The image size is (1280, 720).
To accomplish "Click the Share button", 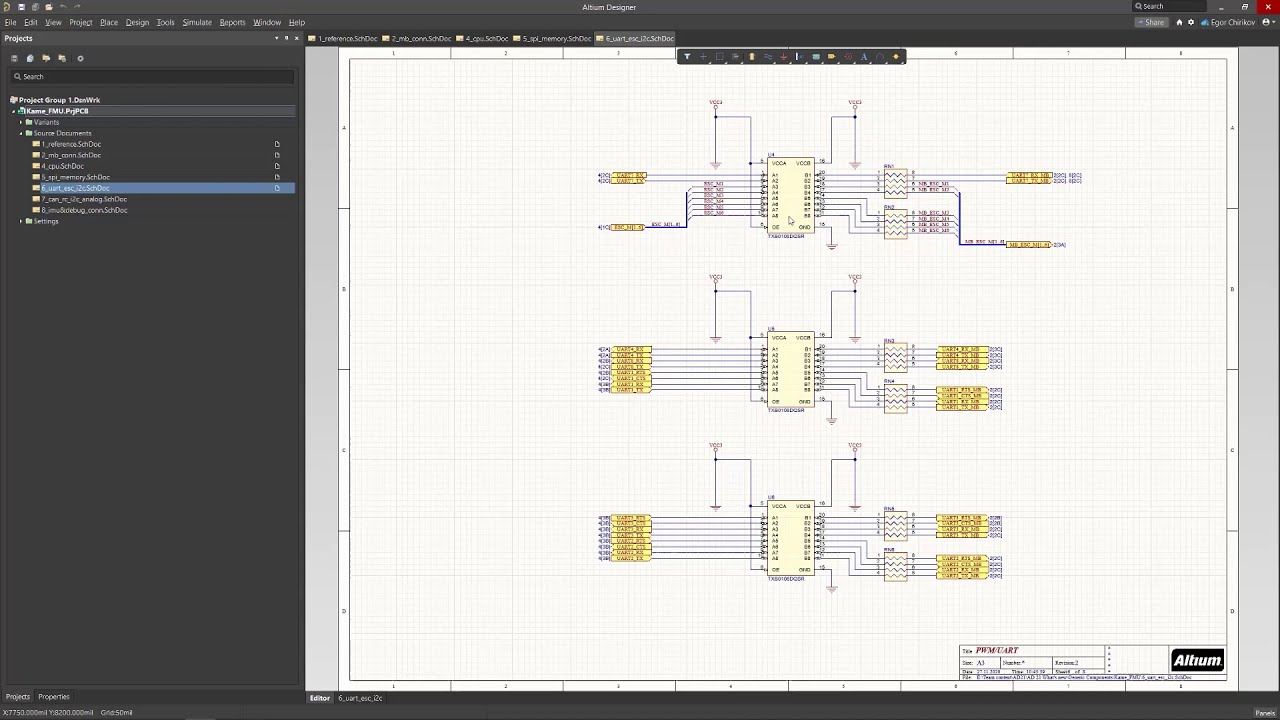I will coord(1152,22).
